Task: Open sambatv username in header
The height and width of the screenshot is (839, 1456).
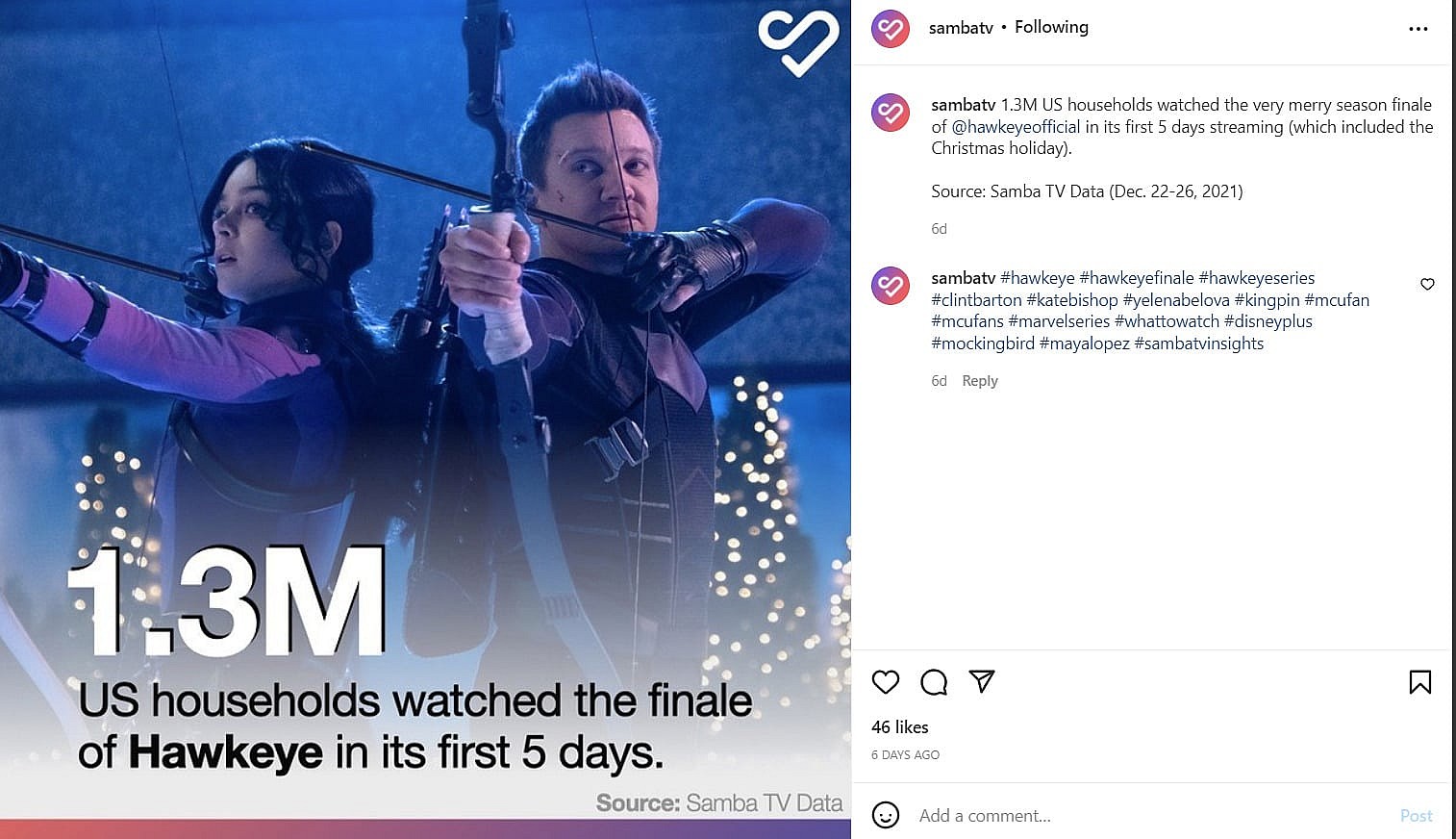Action: [x=961, y=28]
